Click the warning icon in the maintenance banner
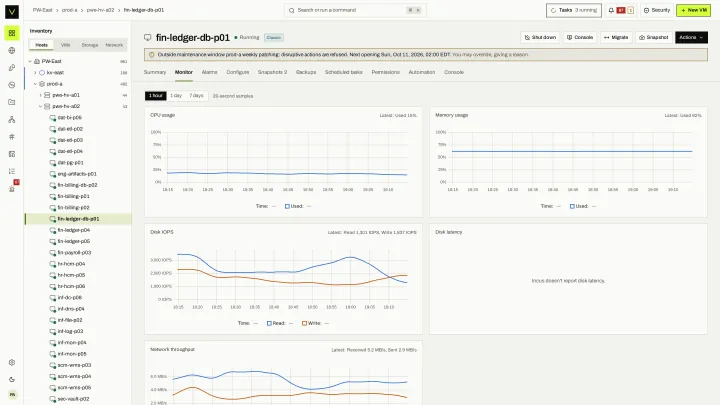This screenshot has height=405, width=720. (x=152, y=55)
